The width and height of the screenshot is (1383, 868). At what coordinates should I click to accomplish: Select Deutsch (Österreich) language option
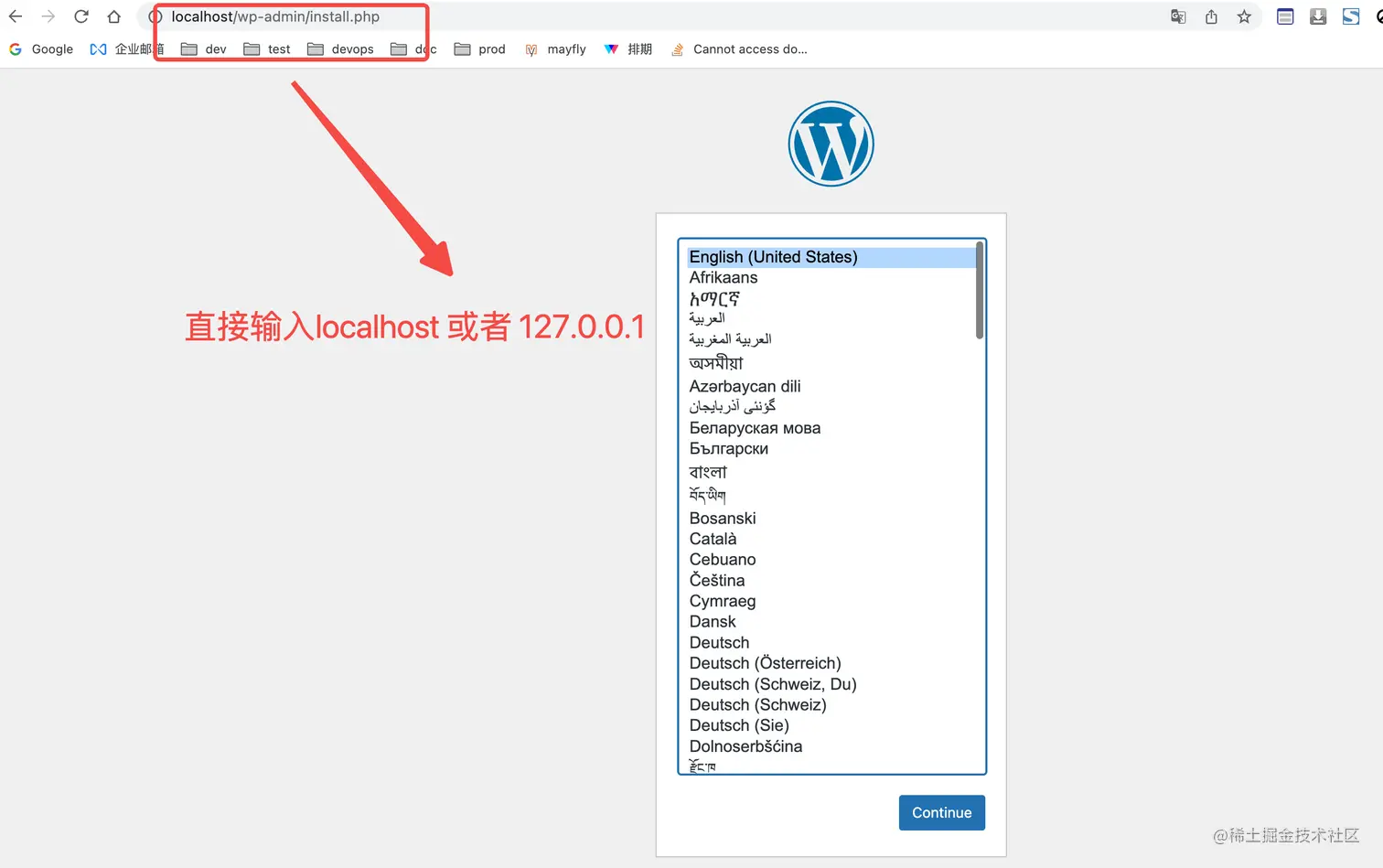tap(831, 663)
